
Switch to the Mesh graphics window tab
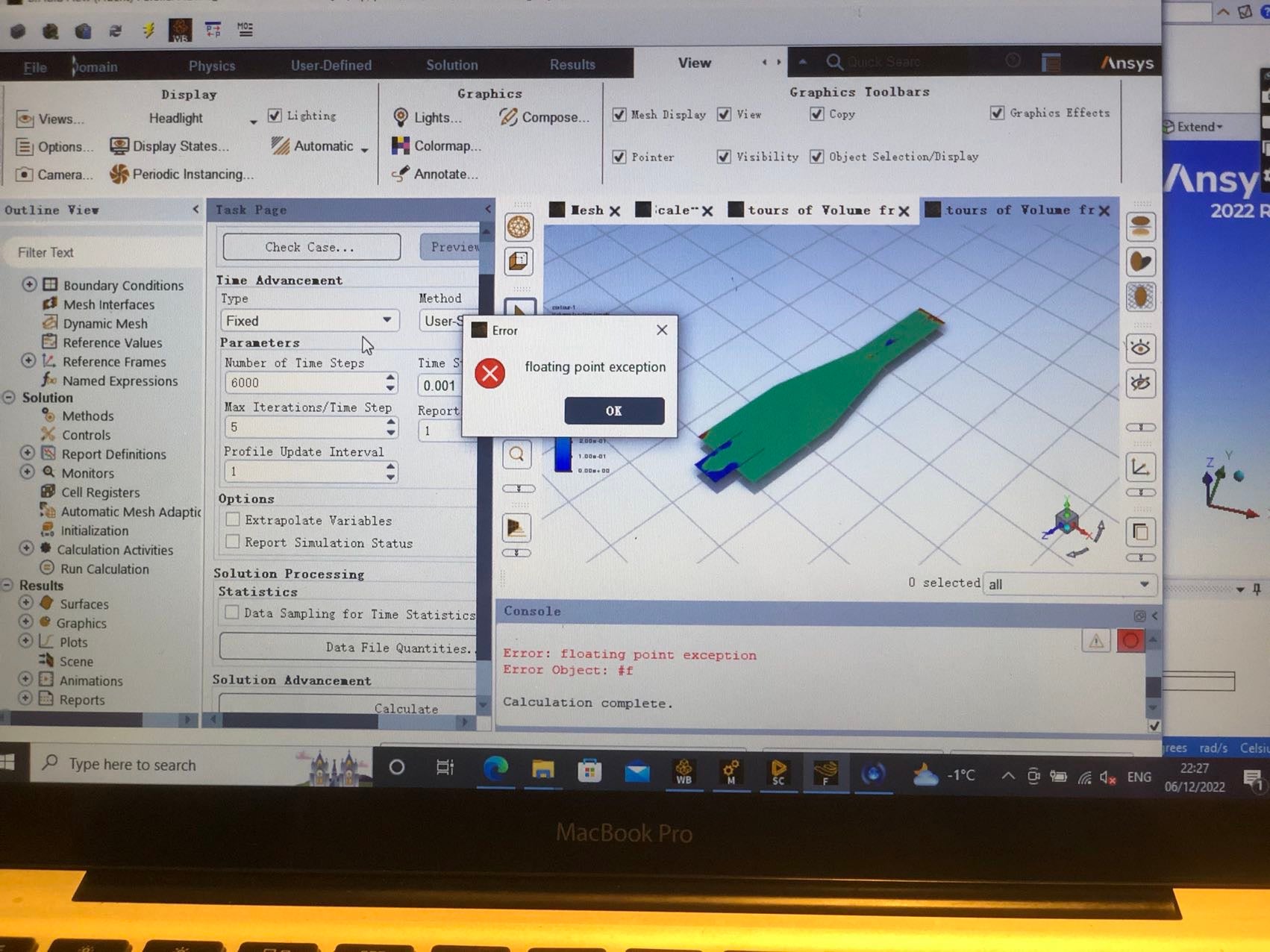click(587, 210)
